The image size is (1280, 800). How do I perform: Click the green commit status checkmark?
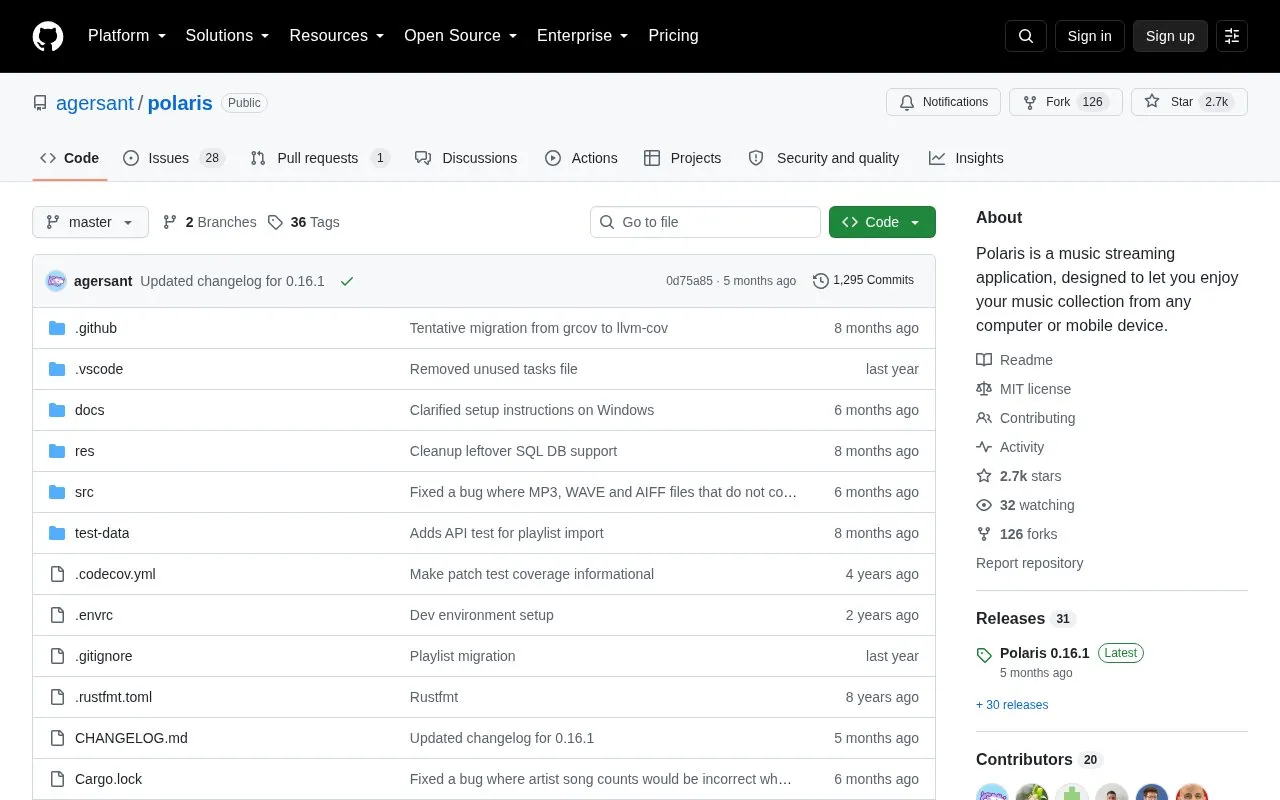[x=347, y=281]
